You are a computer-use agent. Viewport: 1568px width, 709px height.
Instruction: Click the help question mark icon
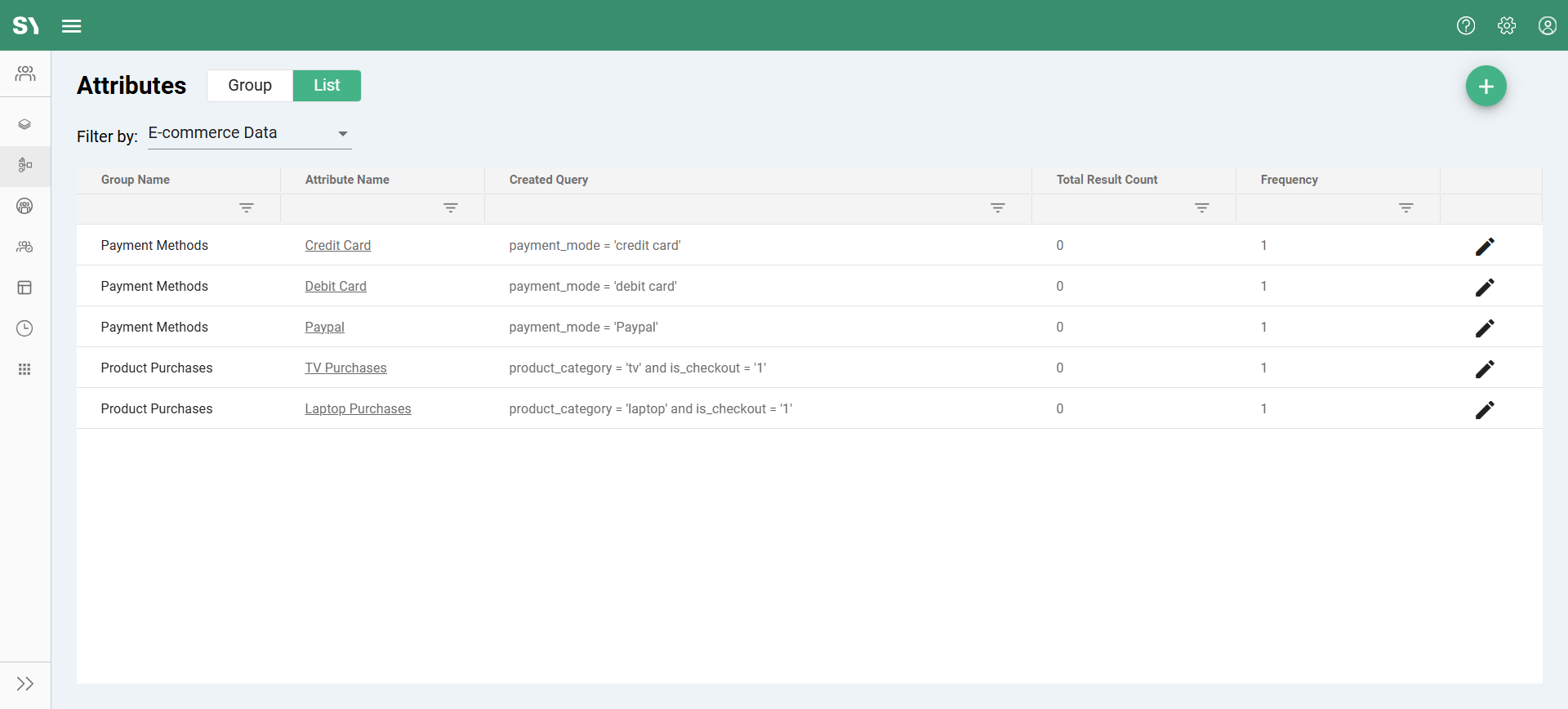point(1466,26)
